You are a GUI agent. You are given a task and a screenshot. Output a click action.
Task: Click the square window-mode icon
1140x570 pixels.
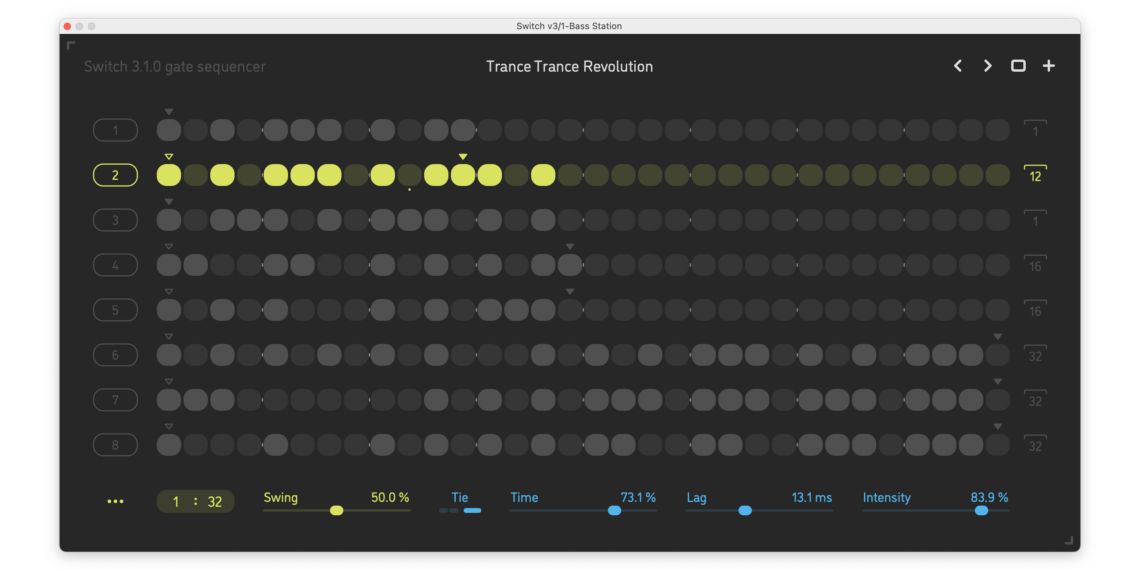coord(1018,66)
